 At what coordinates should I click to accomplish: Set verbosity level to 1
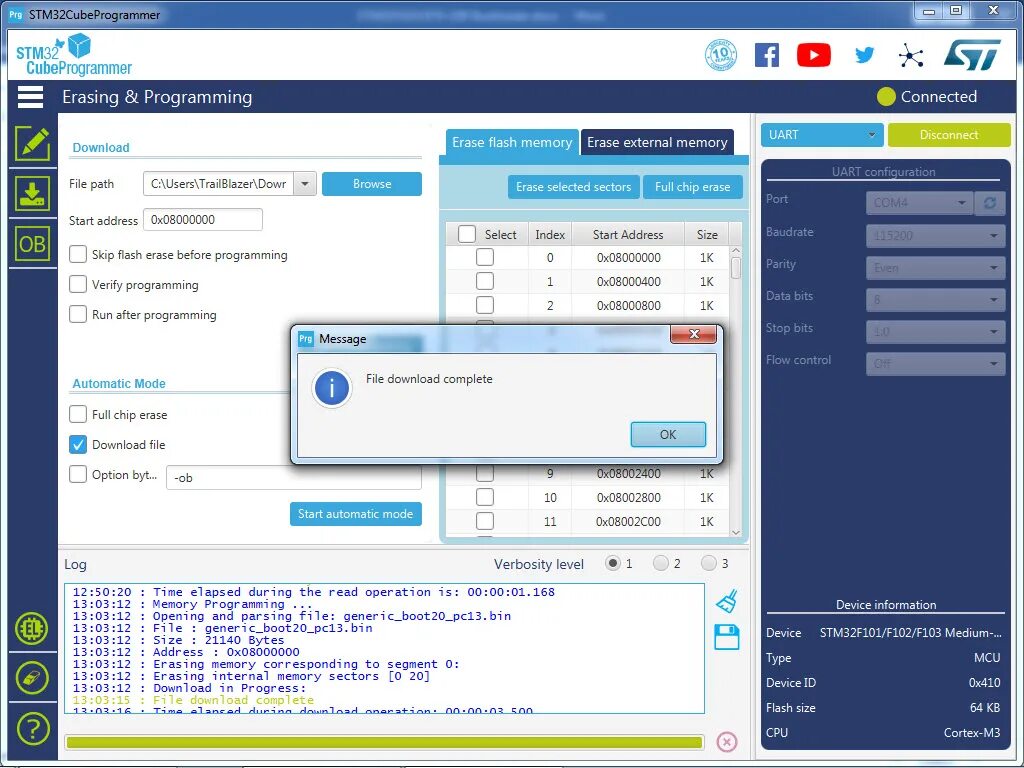(x=613, y=563)
